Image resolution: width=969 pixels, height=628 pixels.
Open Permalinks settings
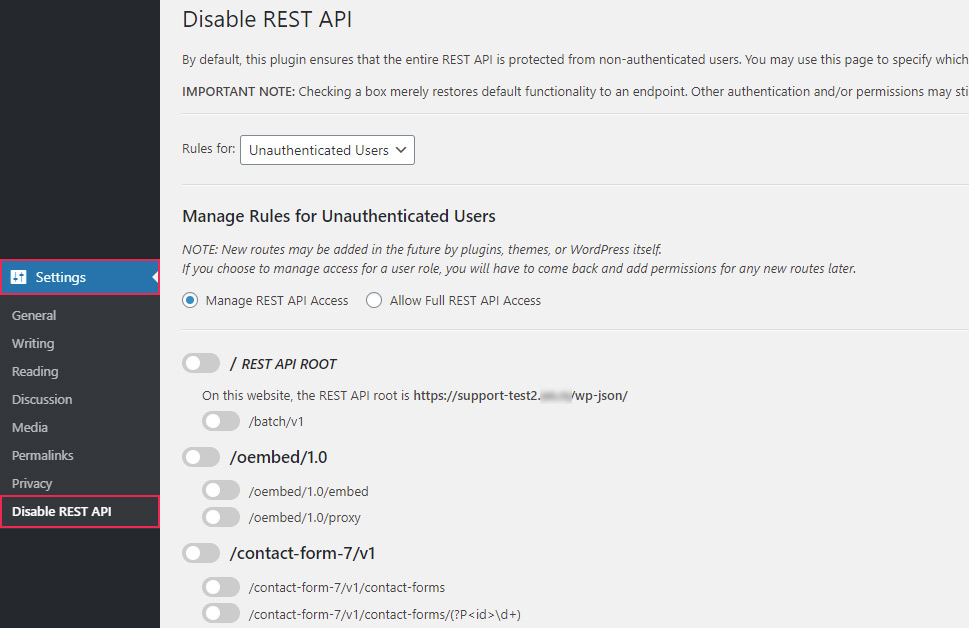pos(43,455)
